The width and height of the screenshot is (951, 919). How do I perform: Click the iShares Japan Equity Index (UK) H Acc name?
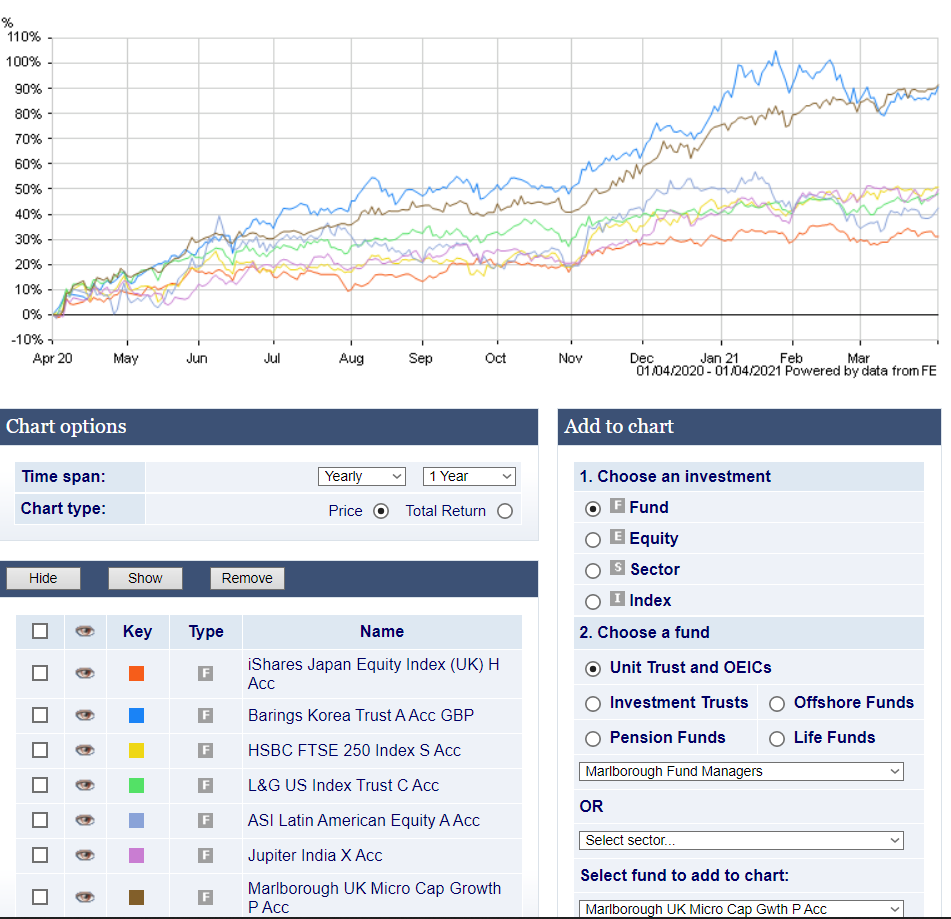pyautogui.click(x=374, y=673)
